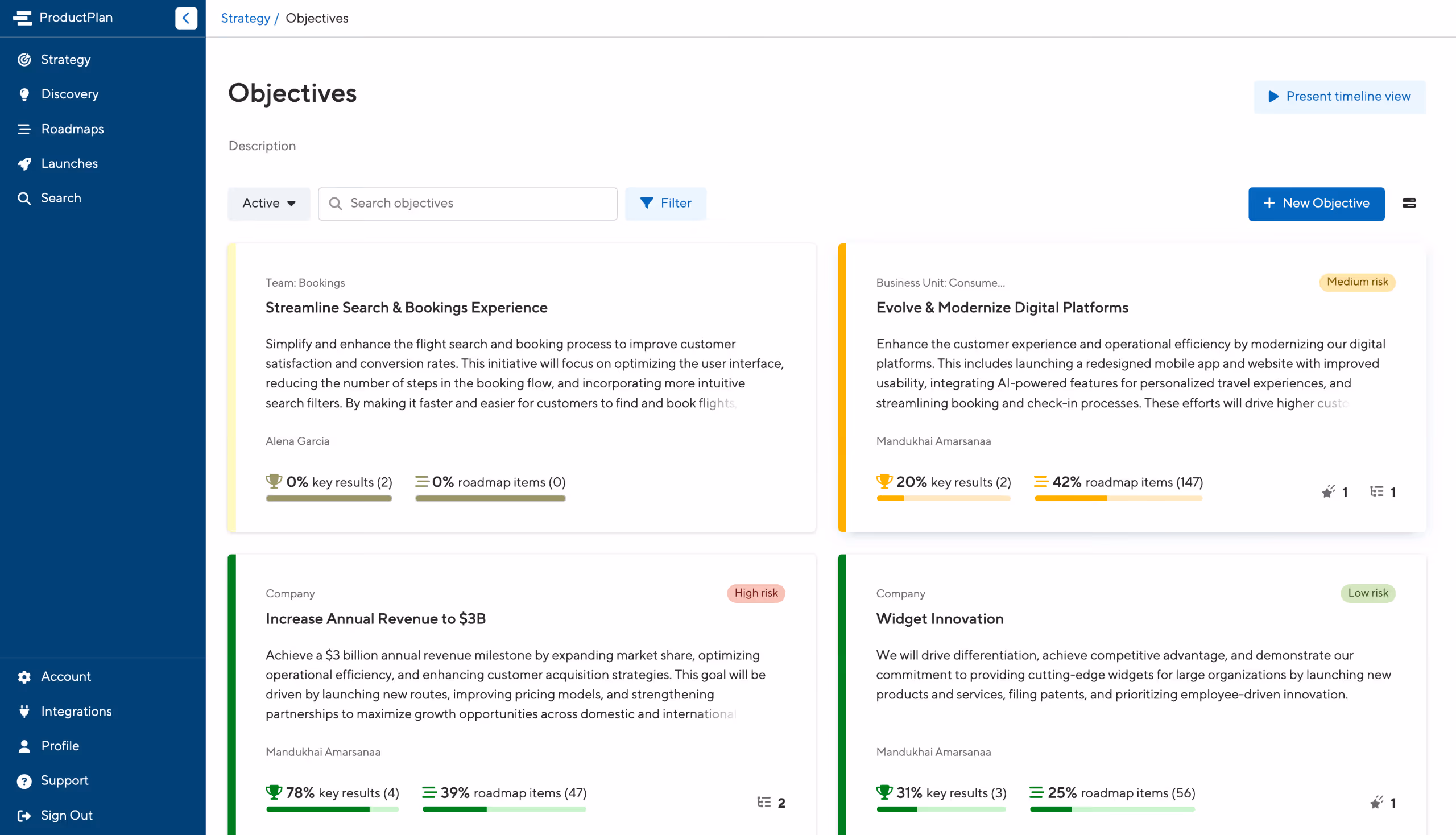Click the trophy icon beside 78% key results
This screenshot has height=835, width=1456.
(x=274, y=792)
